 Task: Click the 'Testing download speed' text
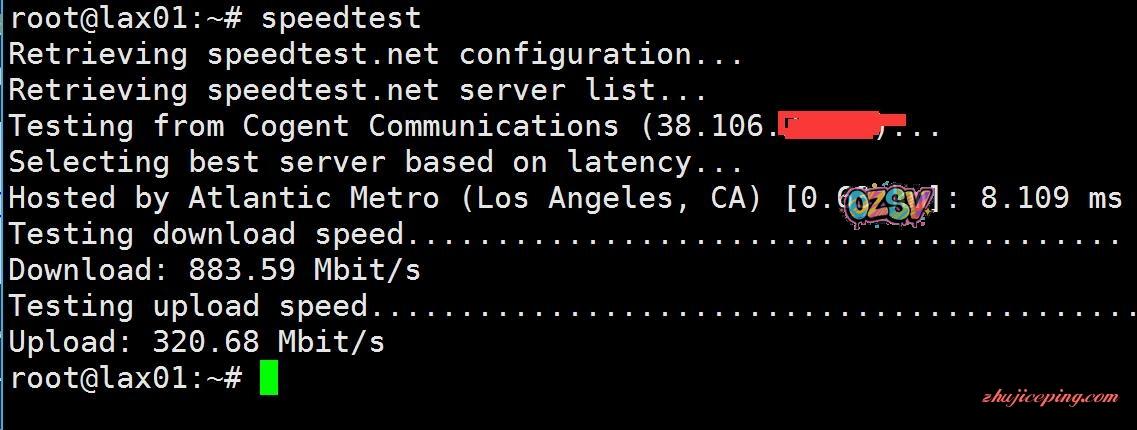tap(205, 234)
